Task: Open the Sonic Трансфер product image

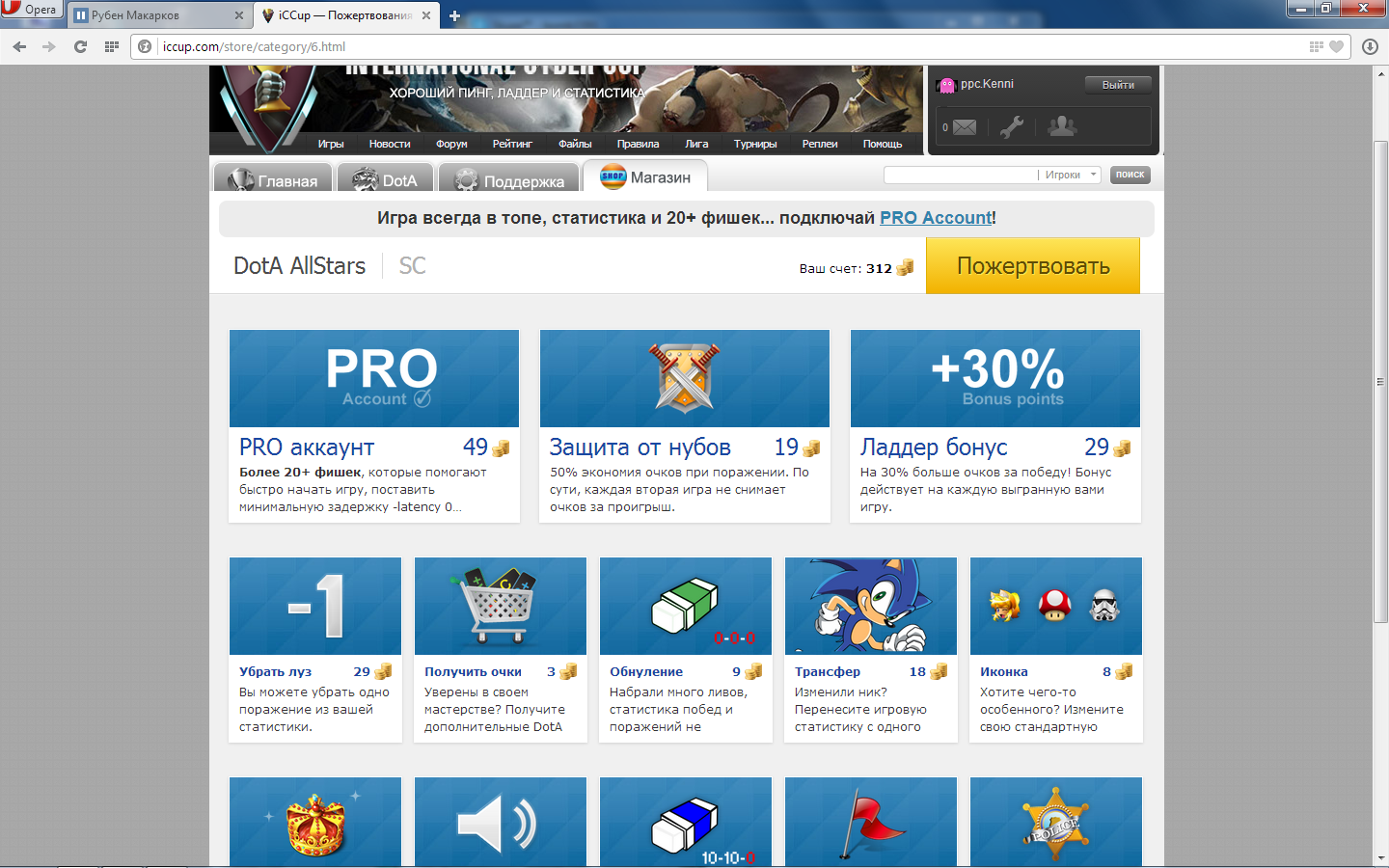Action: click(x=871, y=606)
